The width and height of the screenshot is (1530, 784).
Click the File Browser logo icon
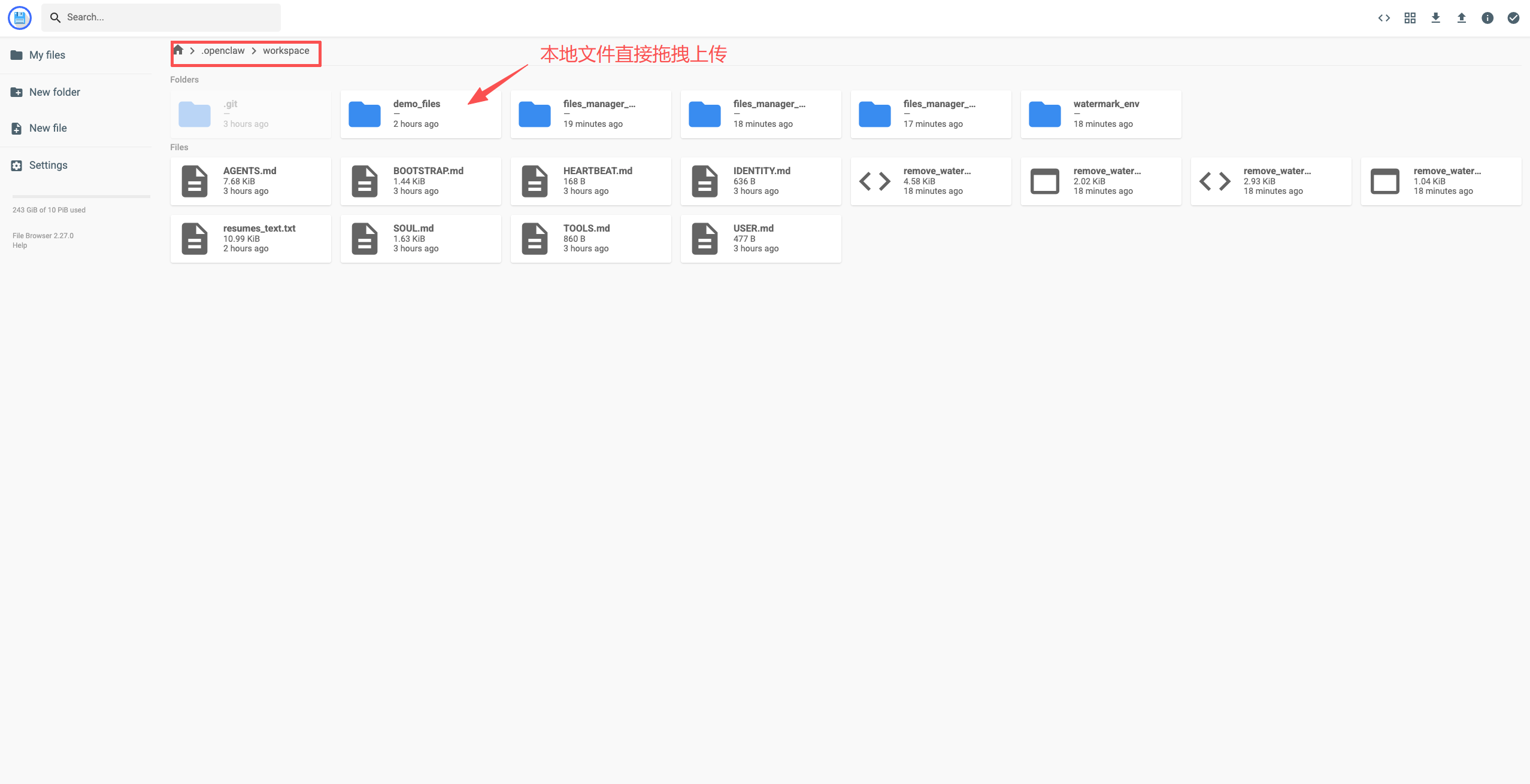[20, 18]
